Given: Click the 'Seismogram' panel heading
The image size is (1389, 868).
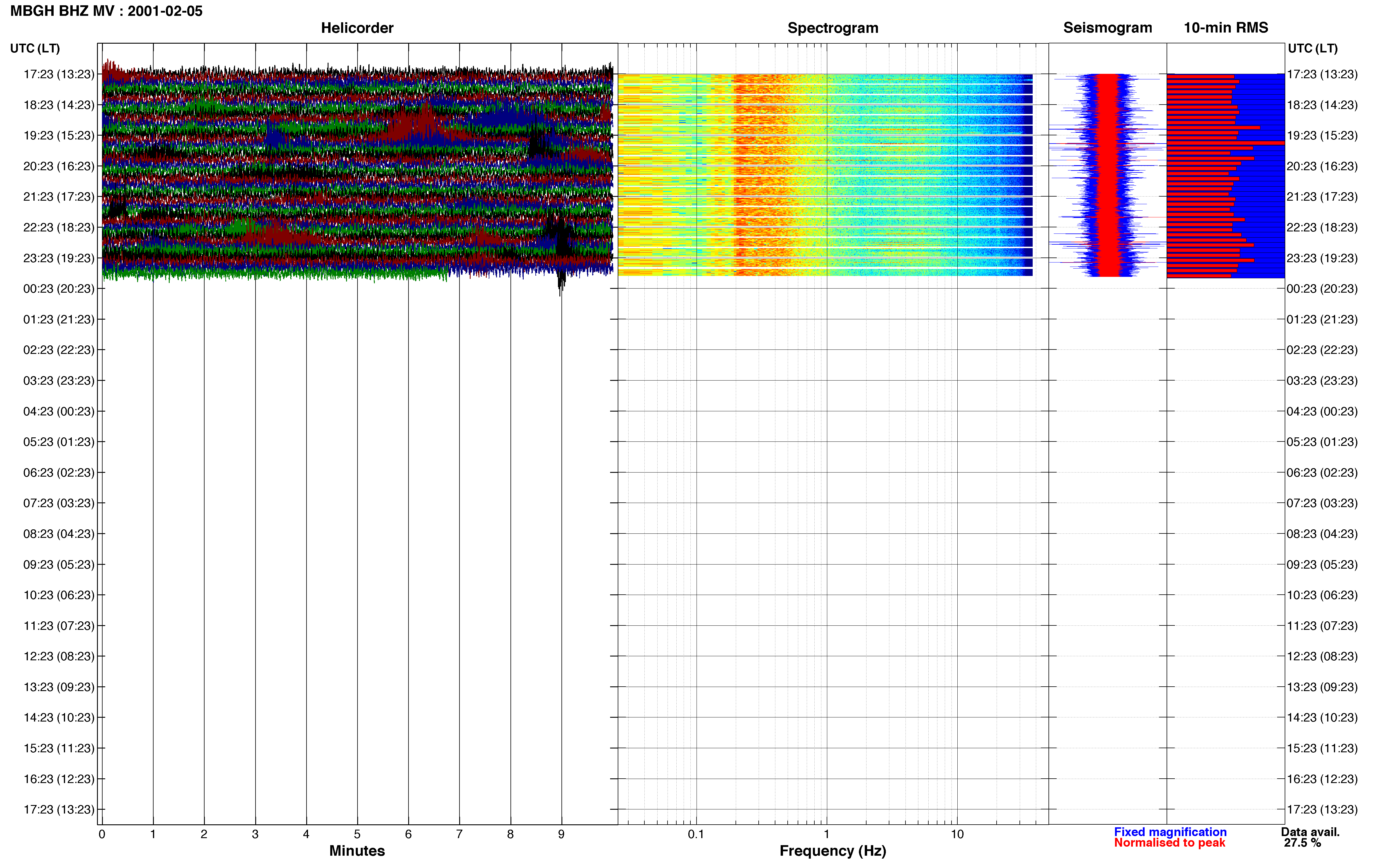Looking at the screenshot, I should coord(1107,28).
